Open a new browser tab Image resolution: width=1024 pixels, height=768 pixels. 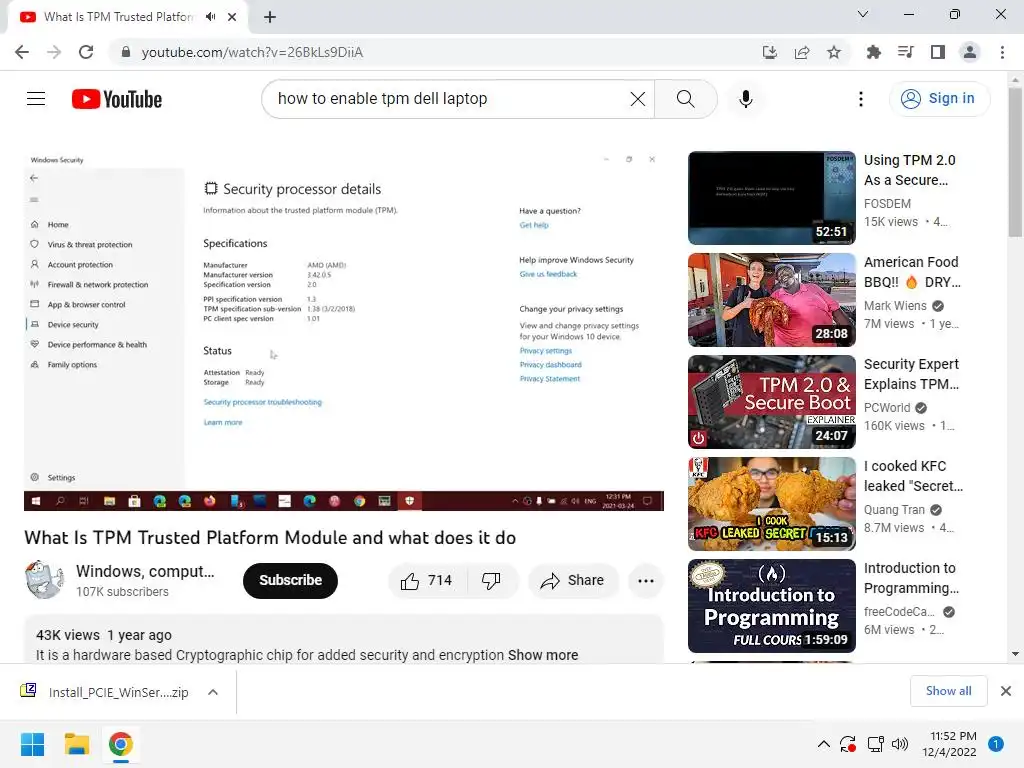pyautogui.click(x=270, y=17)
